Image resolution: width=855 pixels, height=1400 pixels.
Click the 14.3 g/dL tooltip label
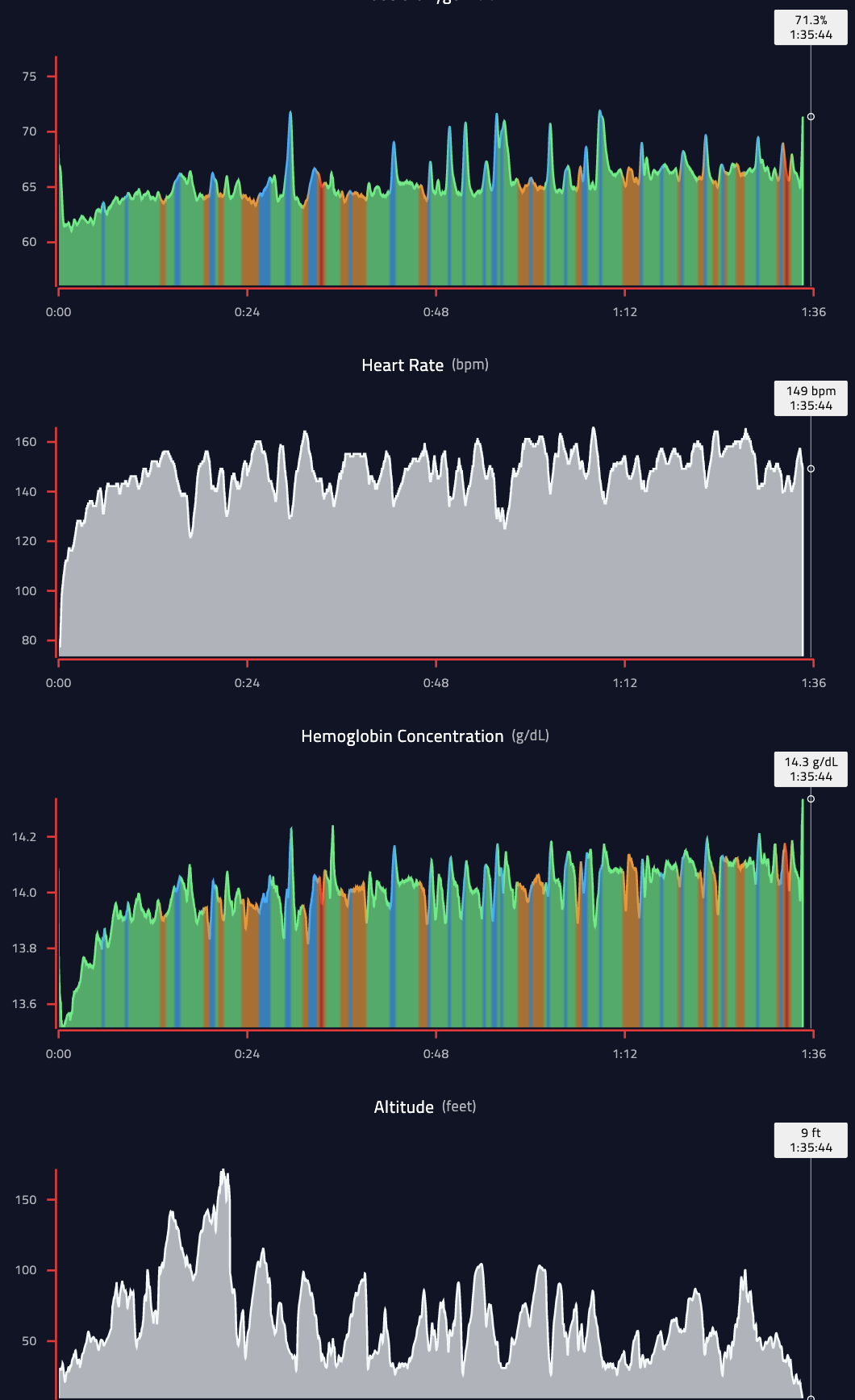tap(811, 769)
